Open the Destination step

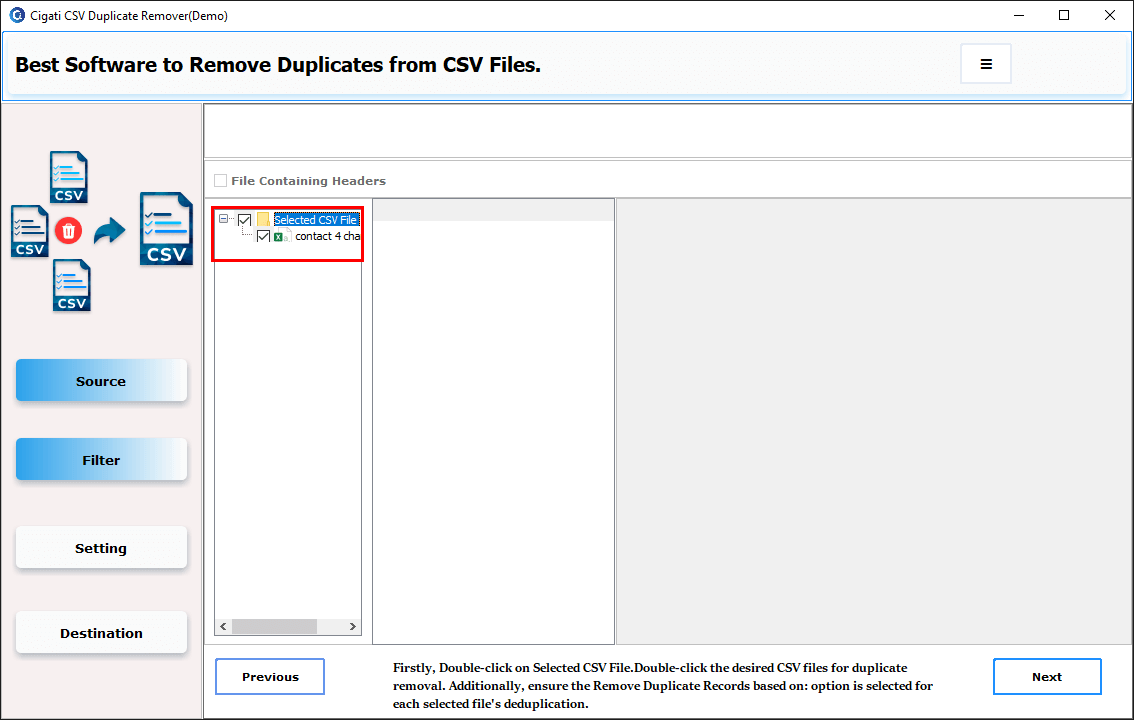[101, 633]
